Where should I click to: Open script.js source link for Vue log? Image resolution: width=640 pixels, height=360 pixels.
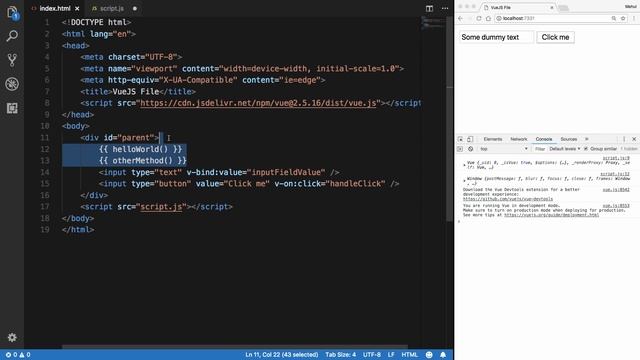[x=616, y=158]
